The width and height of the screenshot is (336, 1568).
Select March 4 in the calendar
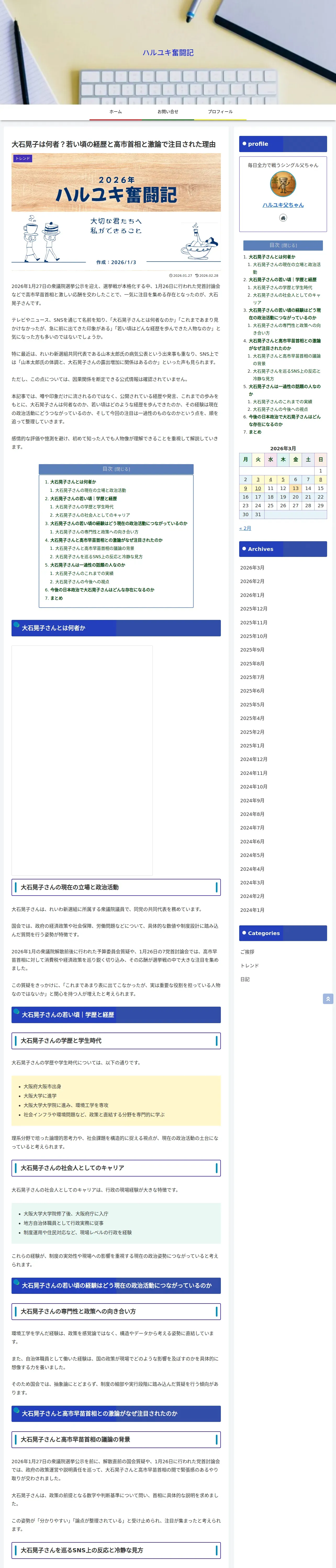[271, 480]
